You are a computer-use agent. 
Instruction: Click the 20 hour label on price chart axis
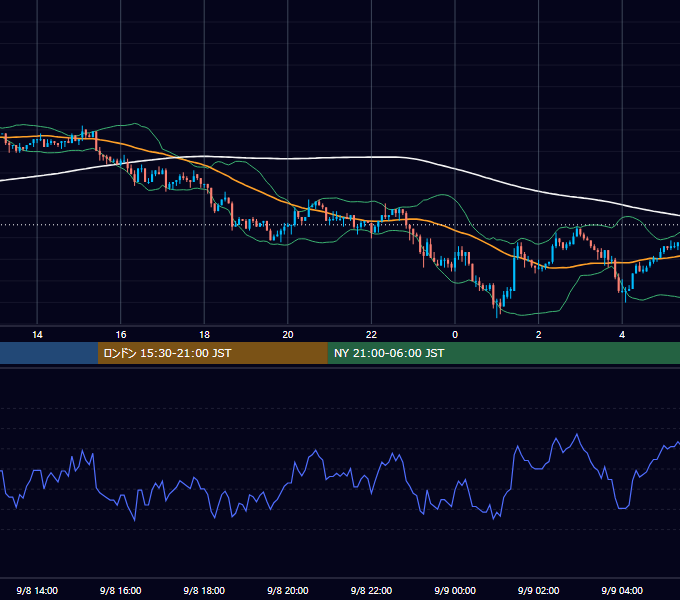(288, 335)
